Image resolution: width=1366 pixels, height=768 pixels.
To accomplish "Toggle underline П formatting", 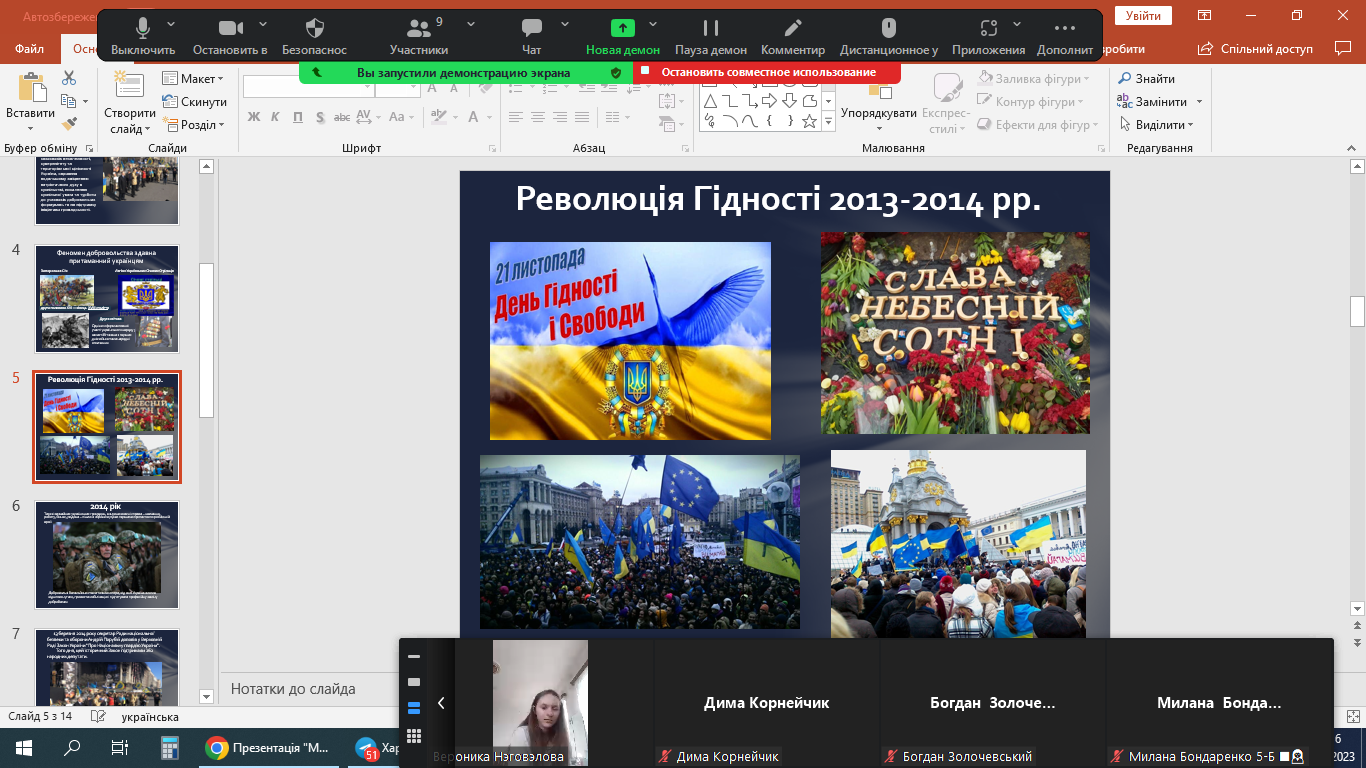I will point(298,117).
